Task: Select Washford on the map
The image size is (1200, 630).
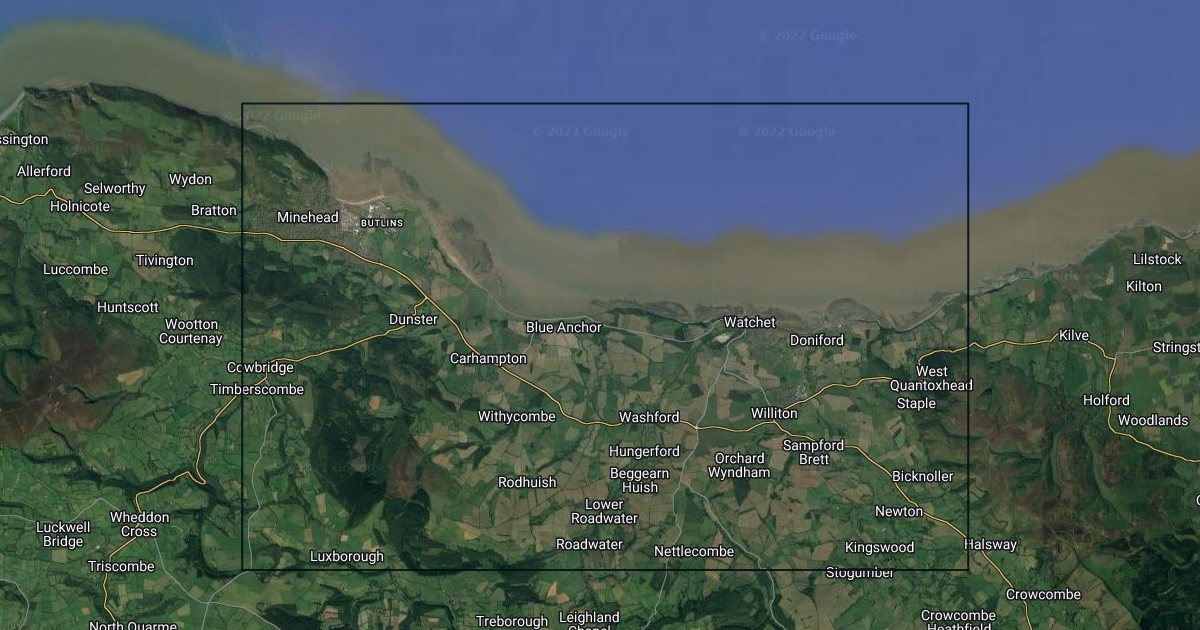Action: (649, 417)
